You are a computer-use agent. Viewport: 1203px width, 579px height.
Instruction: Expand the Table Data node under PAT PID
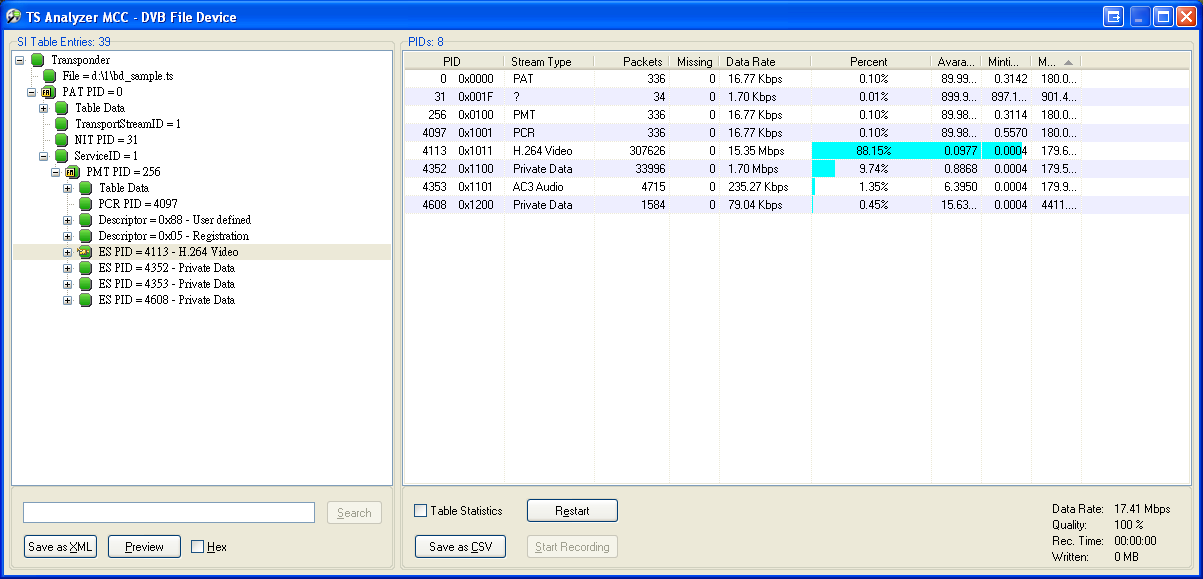click(x=44, y=108)
